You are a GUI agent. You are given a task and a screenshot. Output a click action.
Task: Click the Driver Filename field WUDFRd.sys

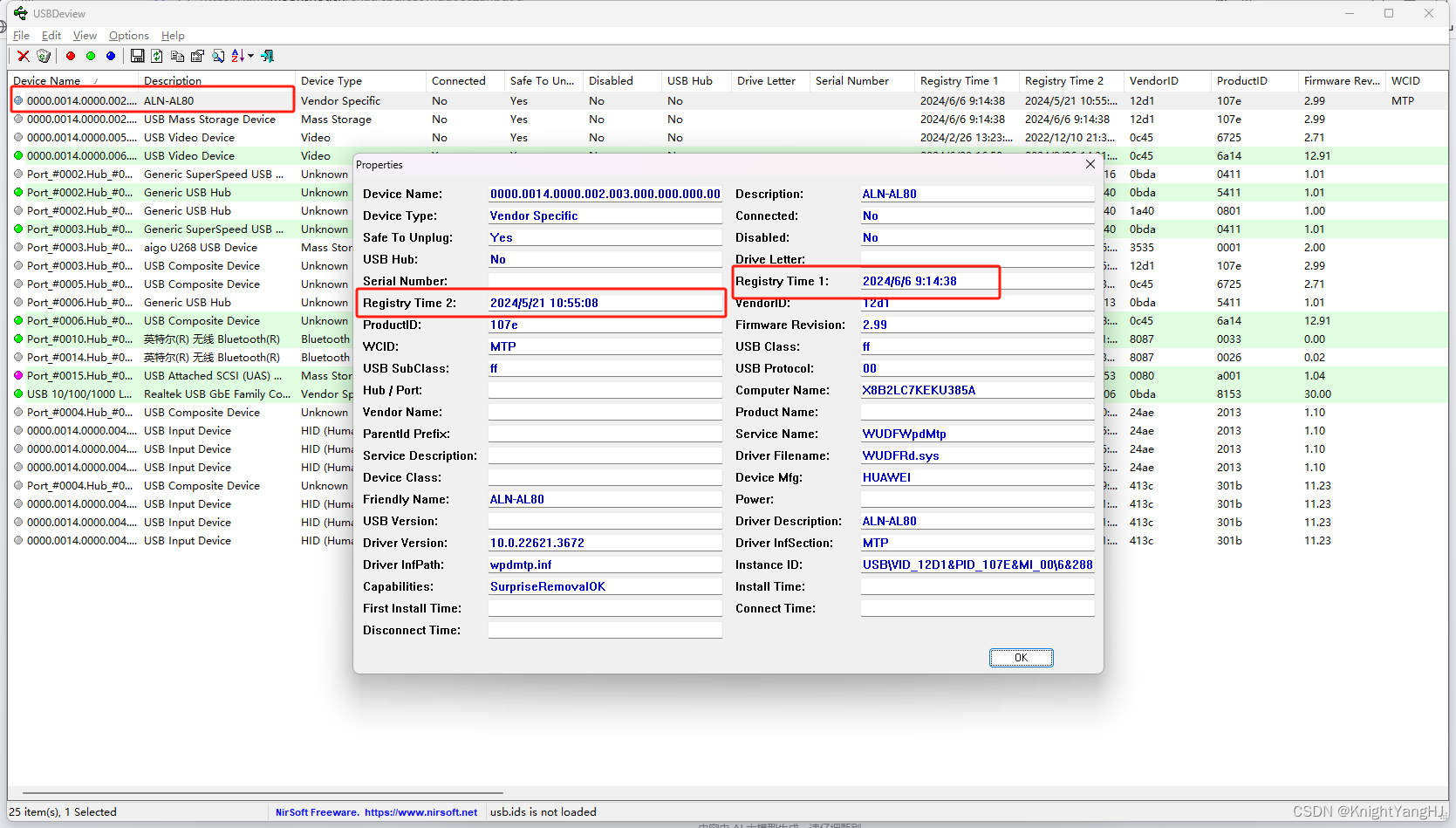(977, 455)
